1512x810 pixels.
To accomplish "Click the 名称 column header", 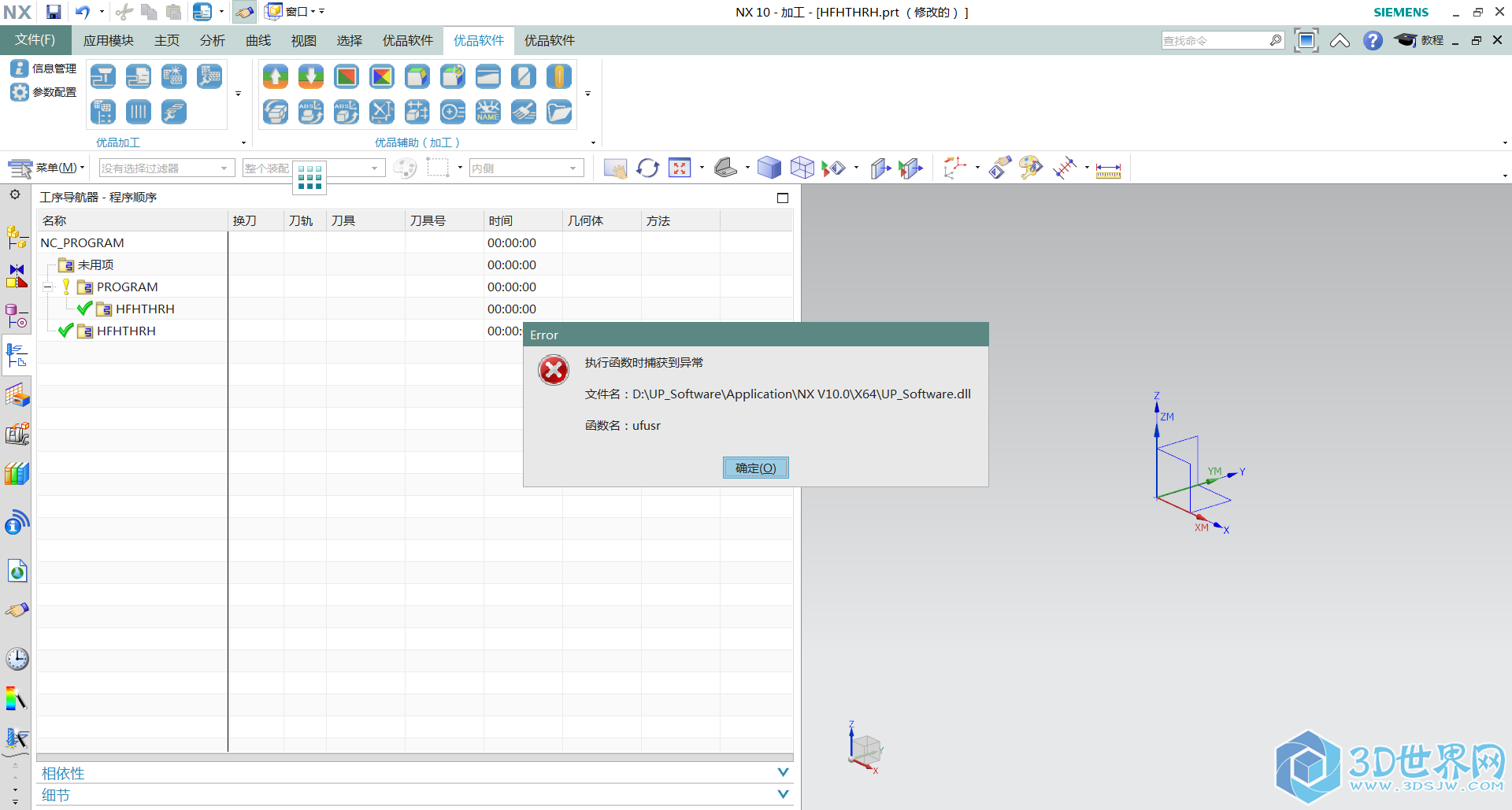I will (x=132, y=221).
